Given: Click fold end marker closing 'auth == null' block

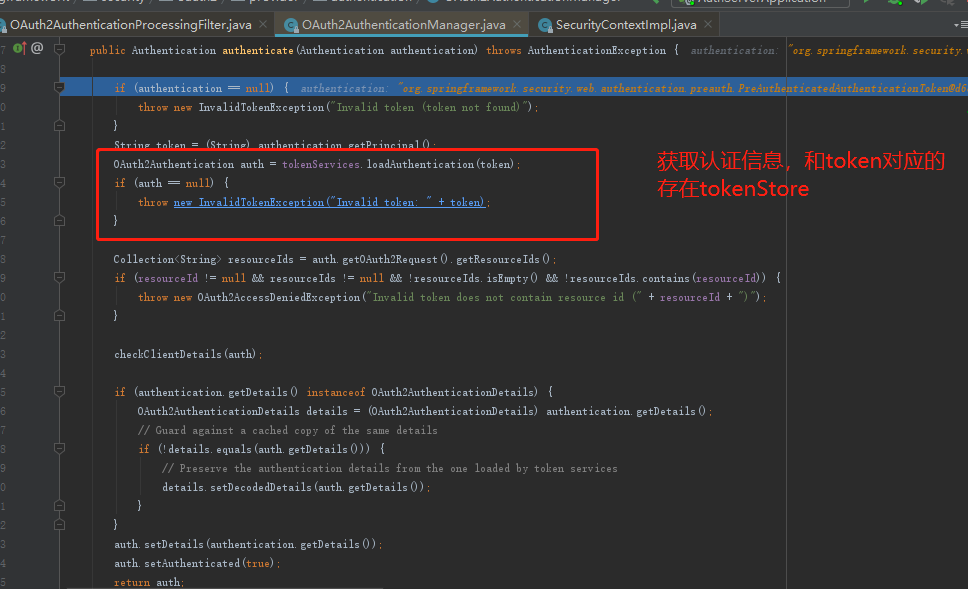Looking at the screenshot, I should (59, 220).
